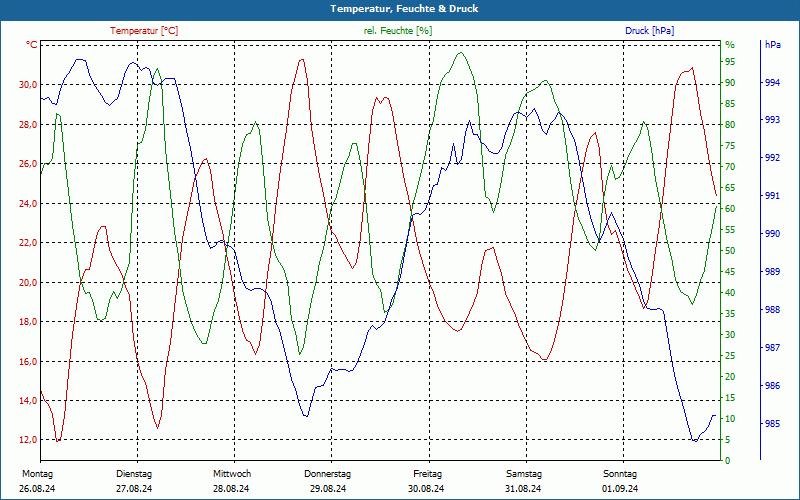Click the 'Montag' day label
The width and height of the screenshot is (800, 500).
point(37,474)
